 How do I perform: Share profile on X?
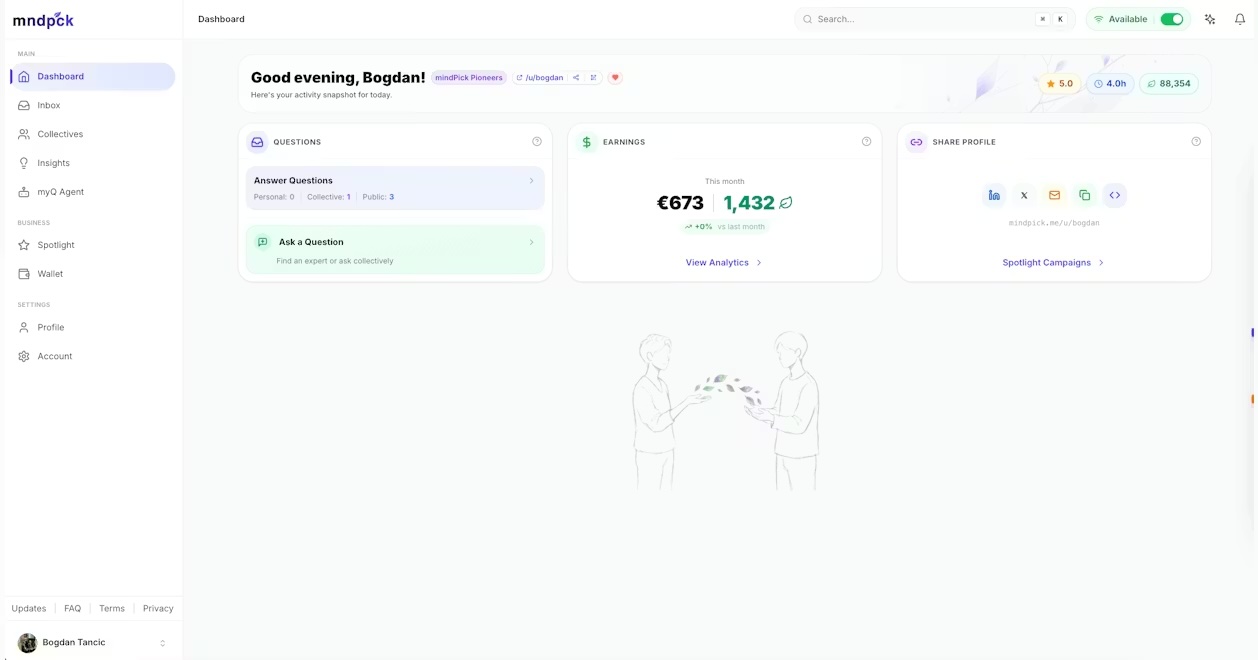pyautogui.click(x=1024, y=194)
